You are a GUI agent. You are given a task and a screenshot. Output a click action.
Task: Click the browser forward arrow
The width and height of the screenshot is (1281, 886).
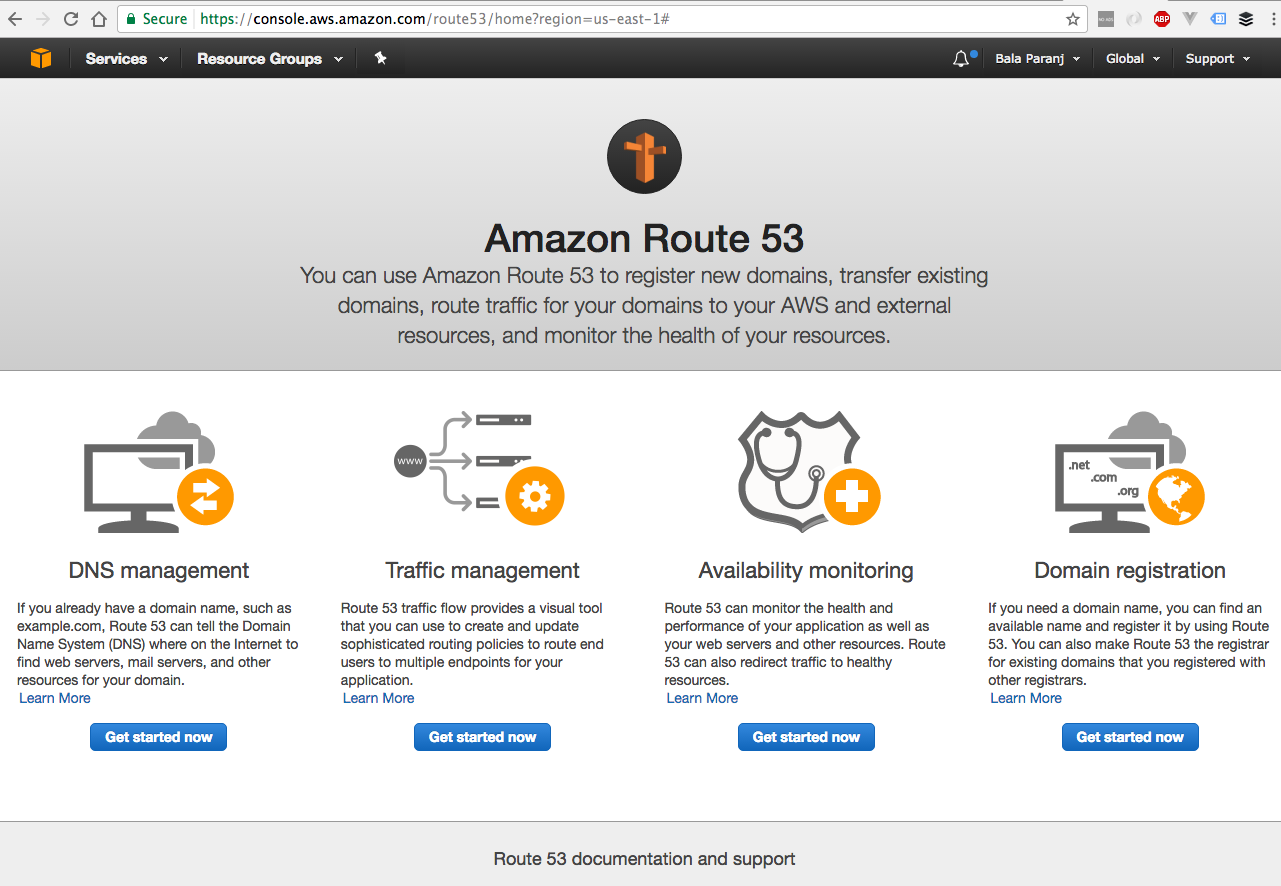pyautogui.click(x=43, y=19)
